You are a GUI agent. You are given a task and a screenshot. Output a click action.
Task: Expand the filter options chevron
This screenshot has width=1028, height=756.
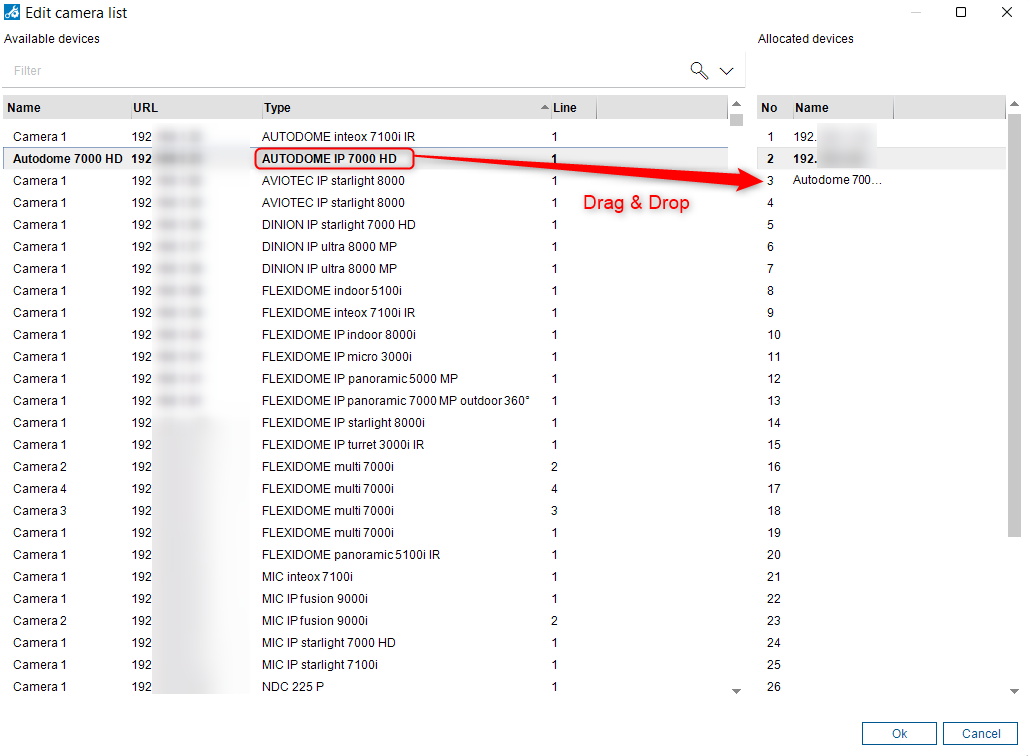point(726,71)
